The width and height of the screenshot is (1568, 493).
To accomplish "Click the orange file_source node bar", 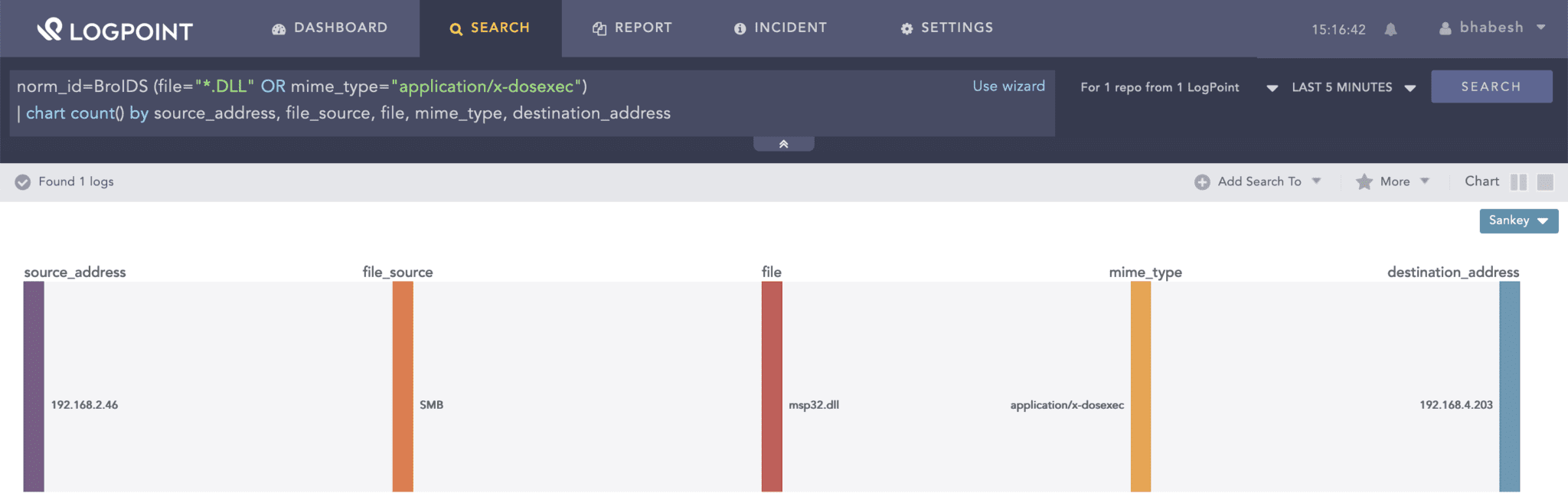I will 403,387.
